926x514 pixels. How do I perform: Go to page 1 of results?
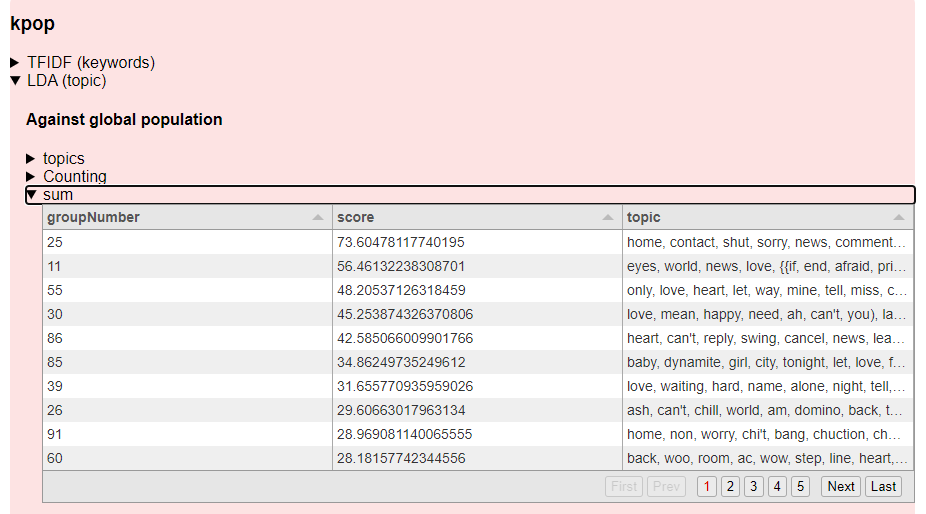coord(707,486)
